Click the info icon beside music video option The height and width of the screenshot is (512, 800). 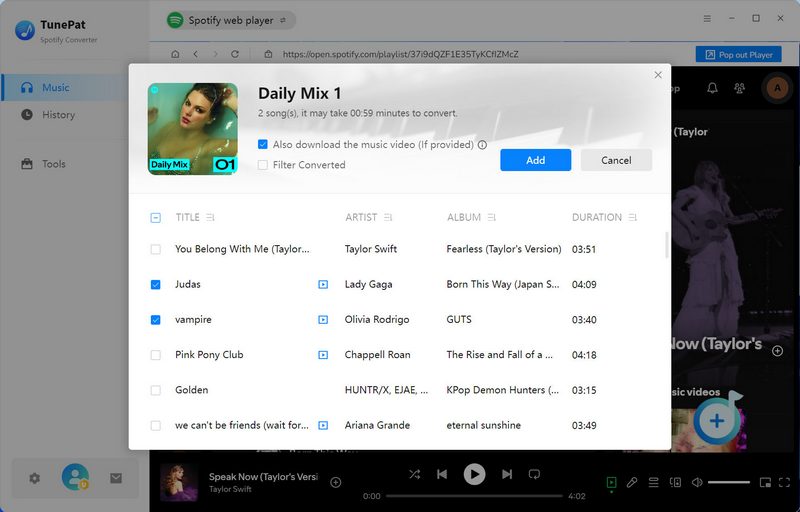pyautogui.click(x=482, y=145)
